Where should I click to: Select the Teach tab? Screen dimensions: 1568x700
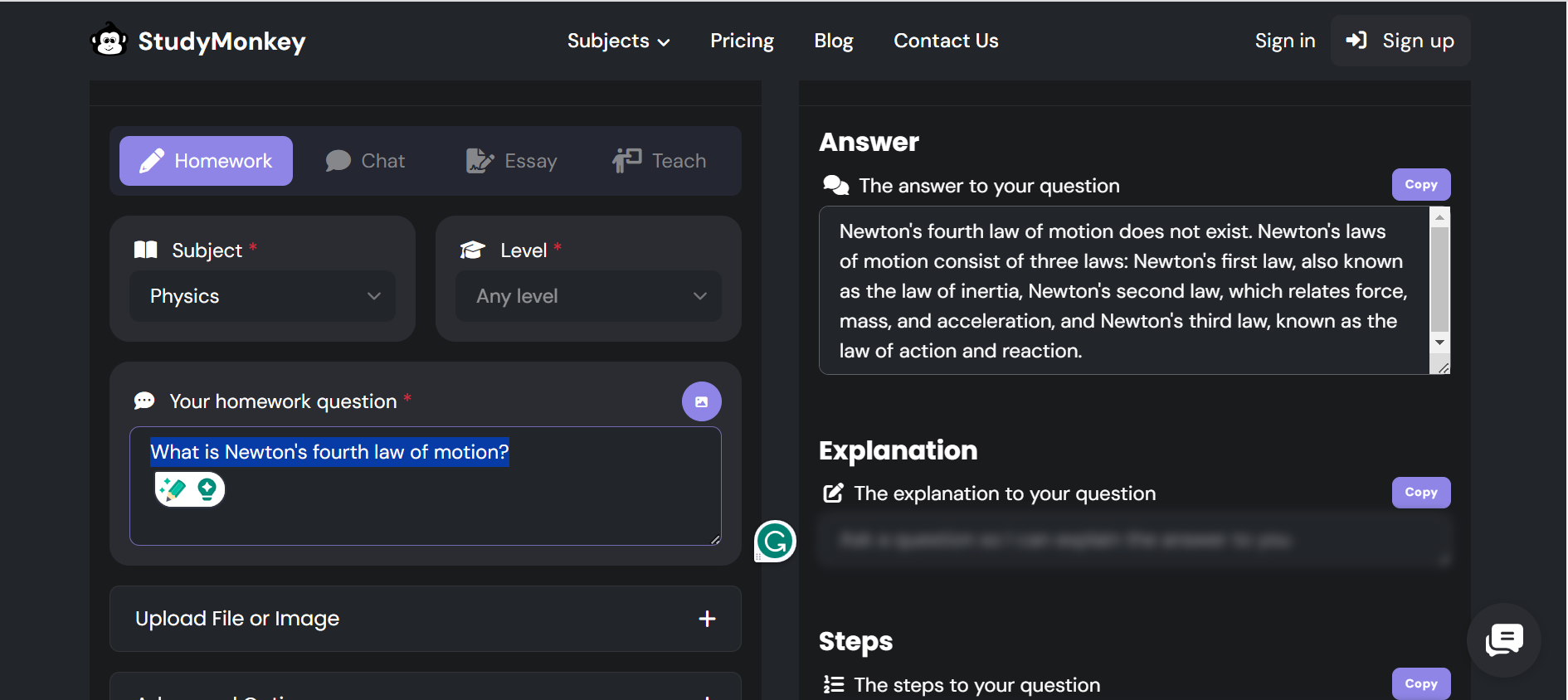pyautogui.click(x=660, y=161)
